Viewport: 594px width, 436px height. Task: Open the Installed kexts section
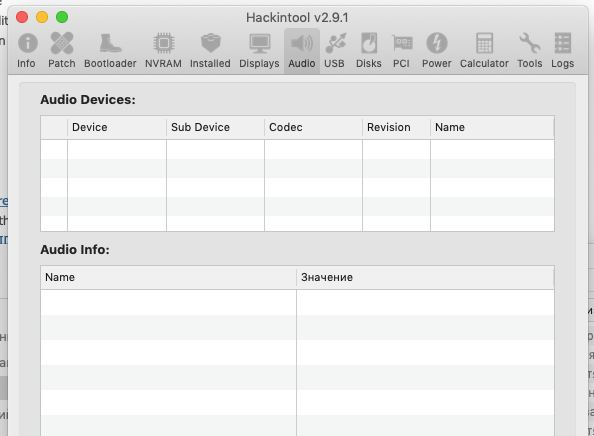pos(210,50)
